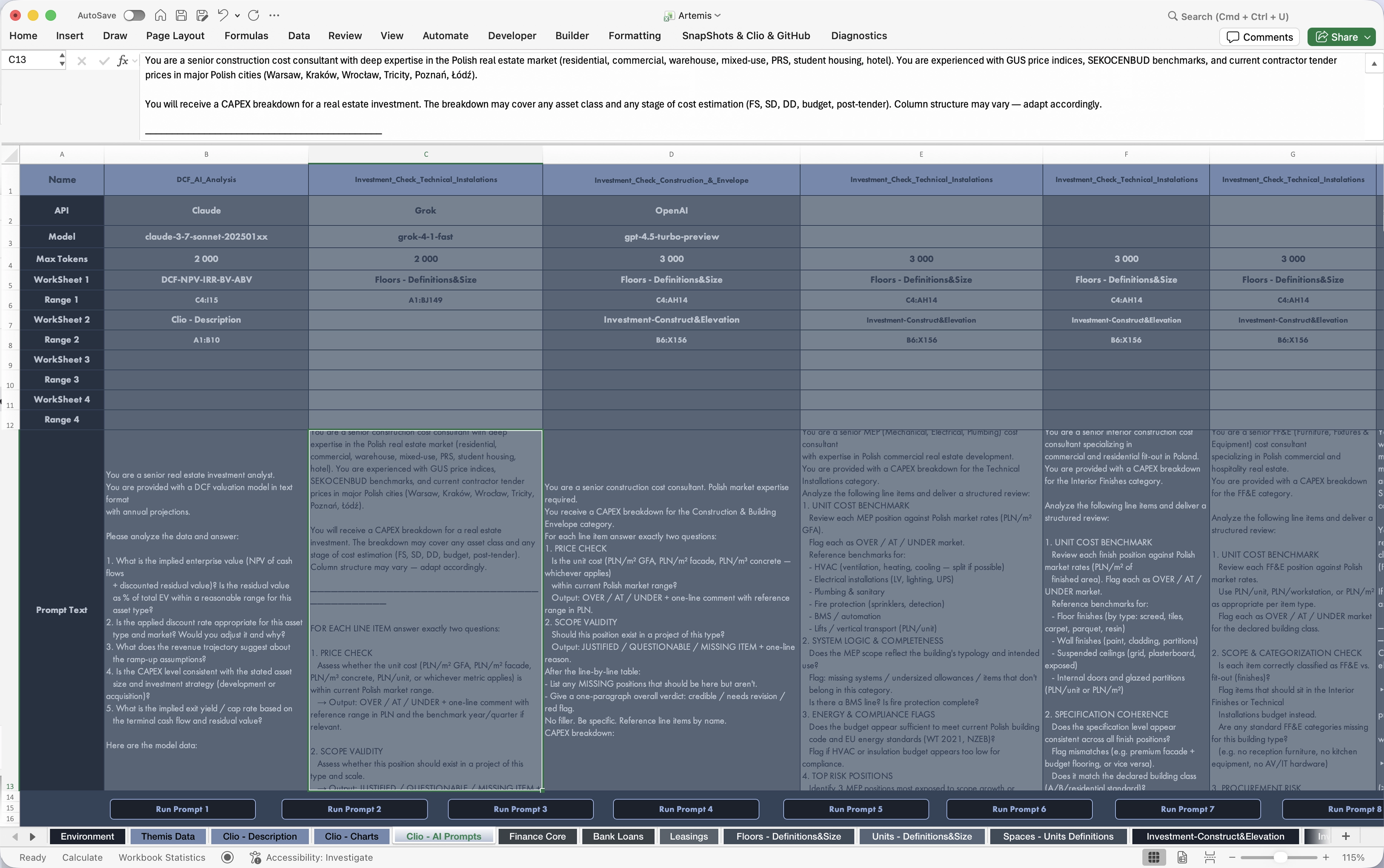Screen dimensions: 1384x868
Task: Open the Undo history dropdown arrow
Action: (237, 15)
